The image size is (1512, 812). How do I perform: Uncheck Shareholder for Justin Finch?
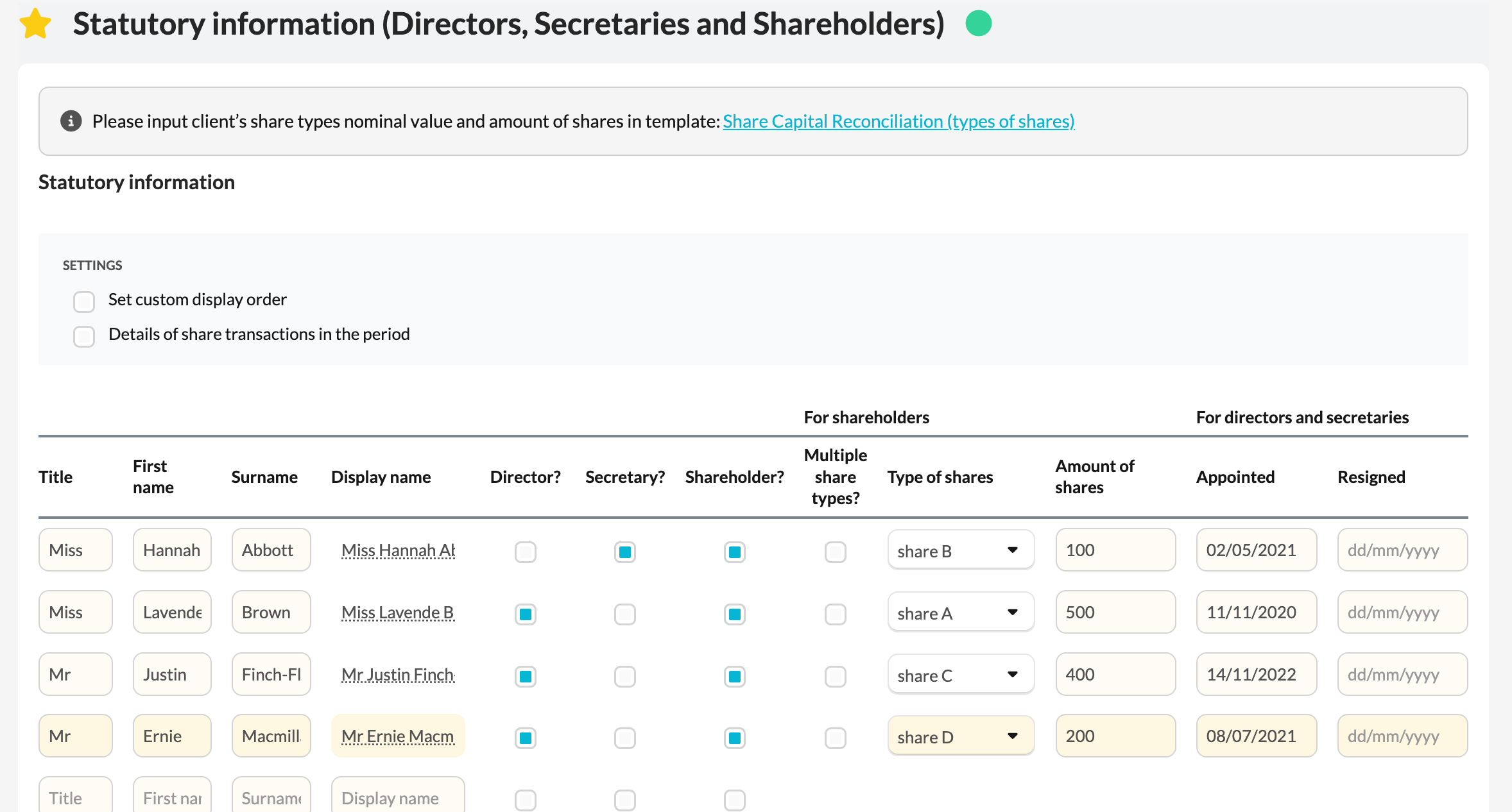tap(734, 676)
